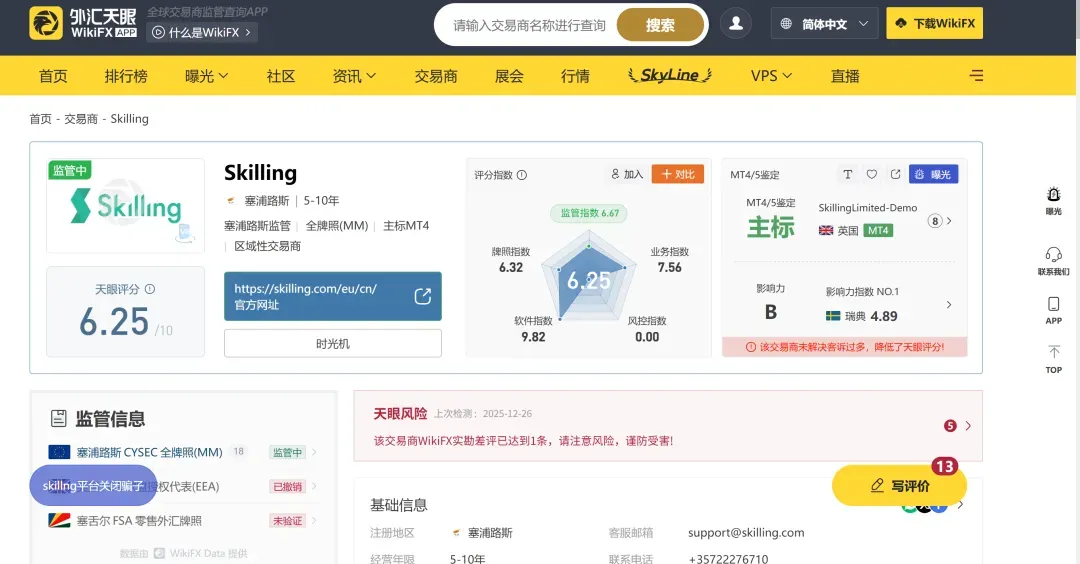1080x564 pixels.
Task: Click the info icon next to 评分指数
Action: (522, 175)
